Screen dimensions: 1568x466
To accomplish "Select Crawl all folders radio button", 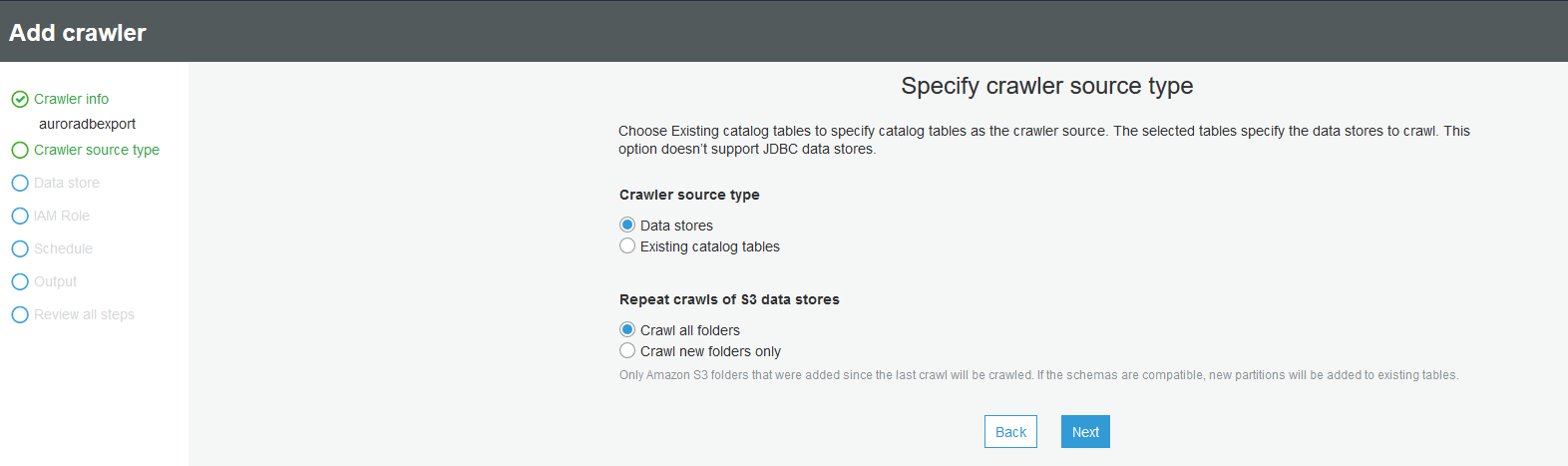I will 627,330.
